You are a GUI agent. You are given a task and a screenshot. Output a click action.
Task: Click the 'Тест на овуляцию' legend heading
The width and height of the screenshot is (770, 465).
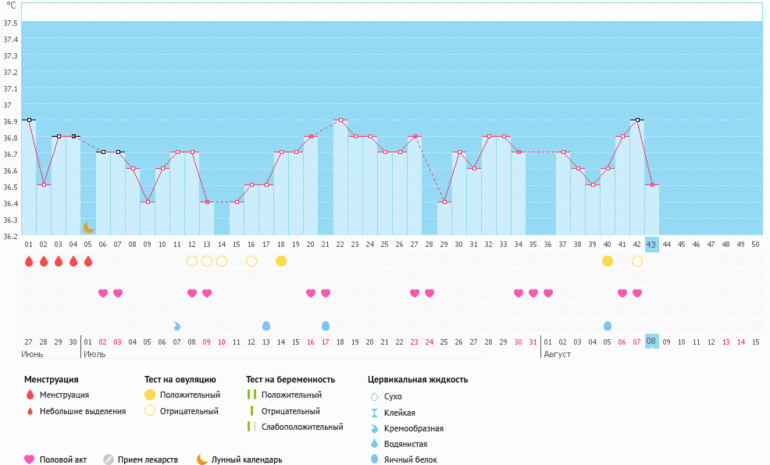point(180,379)
